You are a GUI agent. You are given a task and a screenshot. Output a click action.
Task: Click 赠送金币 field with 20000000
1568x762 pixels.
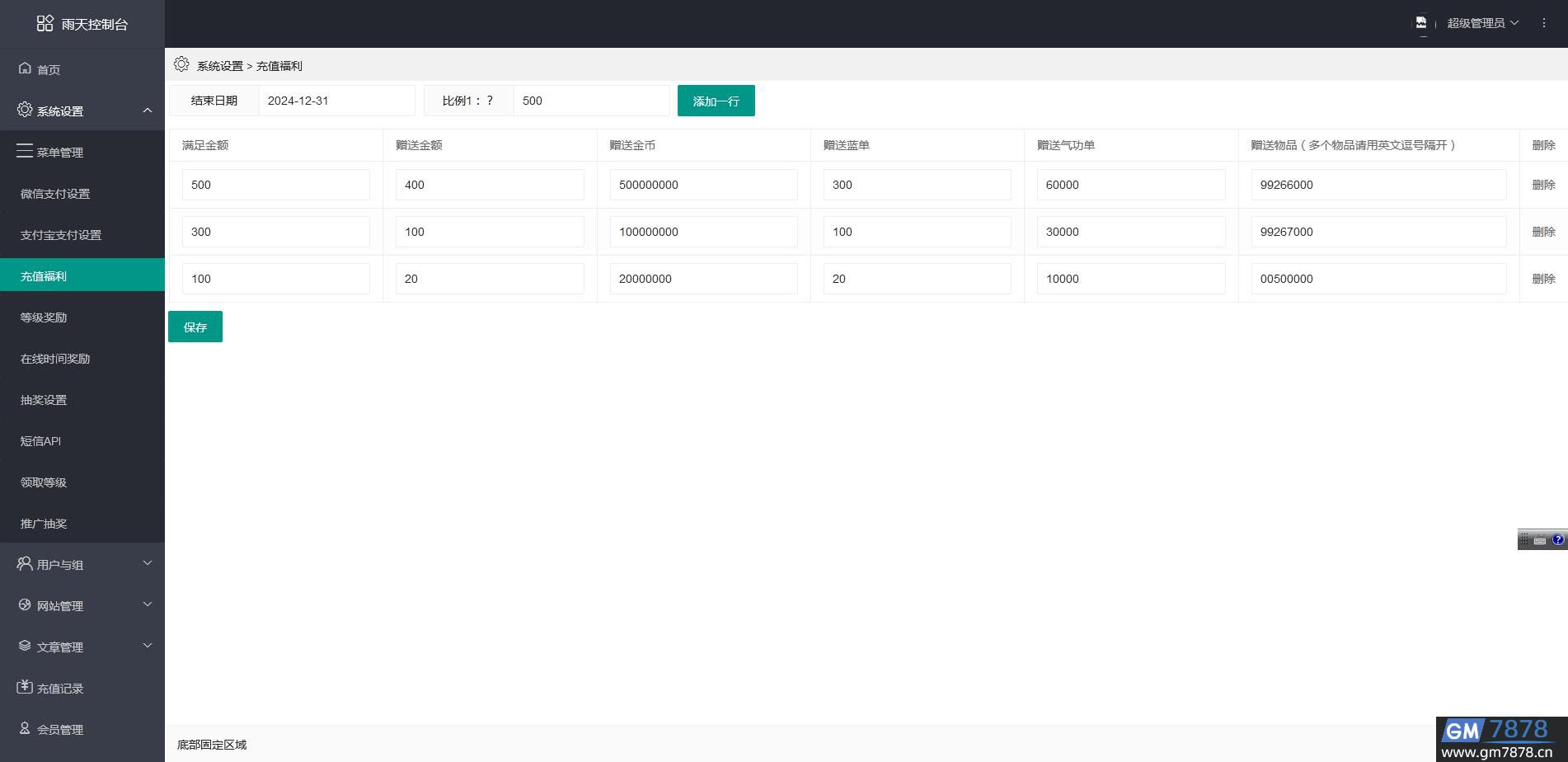tap(703, 279)
